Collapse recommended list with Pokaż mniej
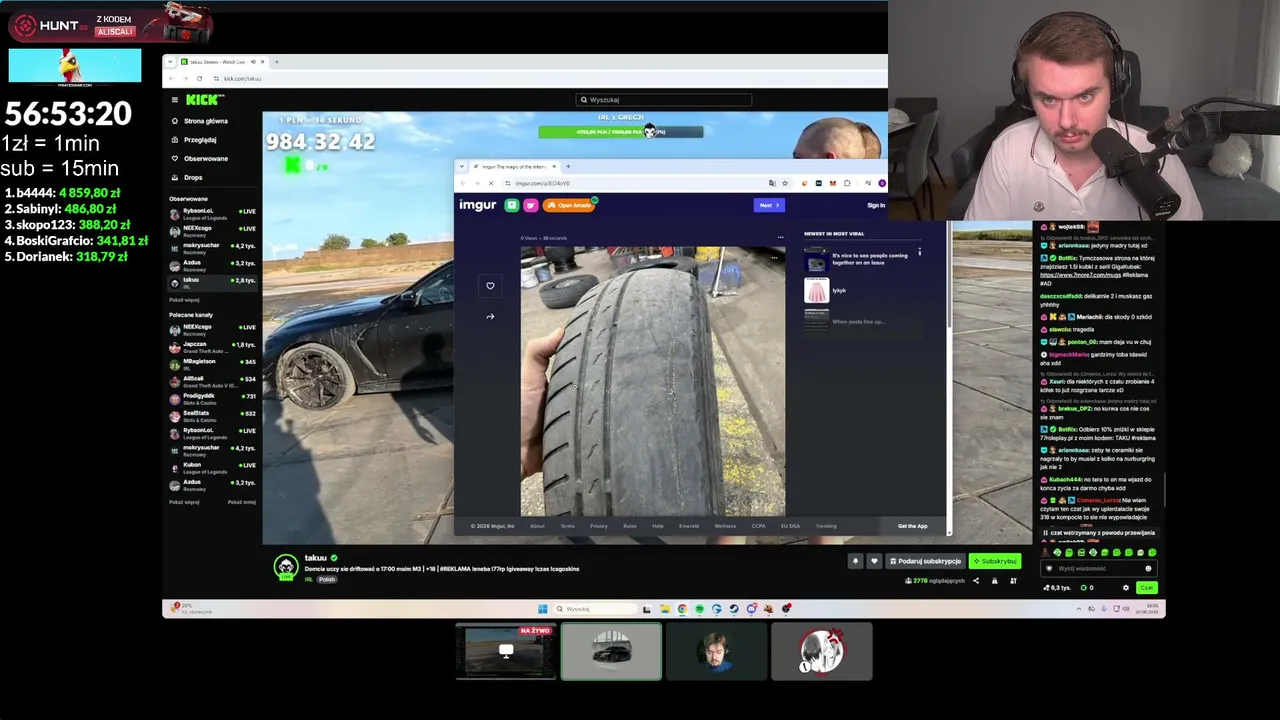 242,502
